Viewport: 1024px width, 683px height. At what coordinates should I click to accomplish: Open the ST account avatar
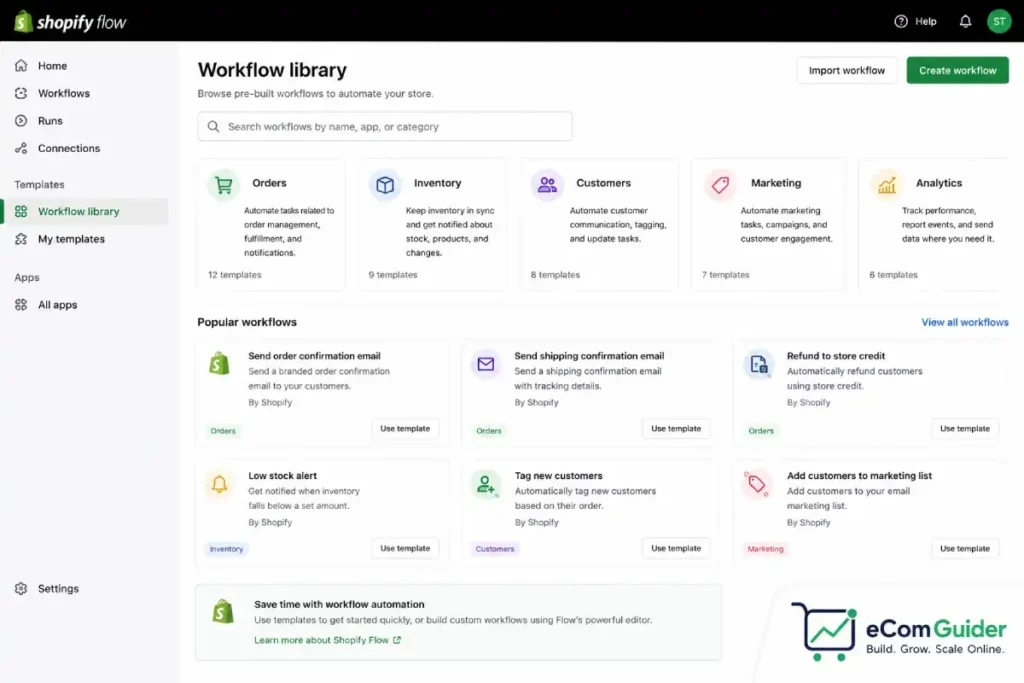[x=999, y=22]
